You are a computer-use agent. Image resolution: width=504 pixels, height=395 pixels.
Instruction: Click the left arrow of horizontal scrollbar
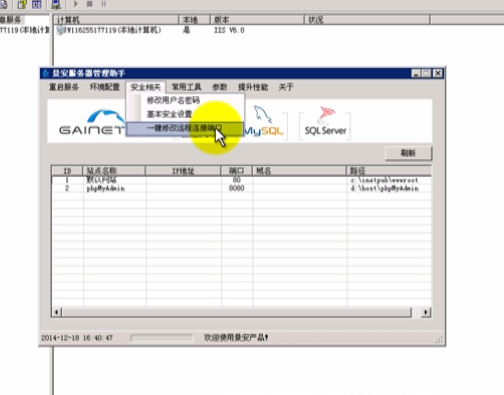[x=56, y=312]
